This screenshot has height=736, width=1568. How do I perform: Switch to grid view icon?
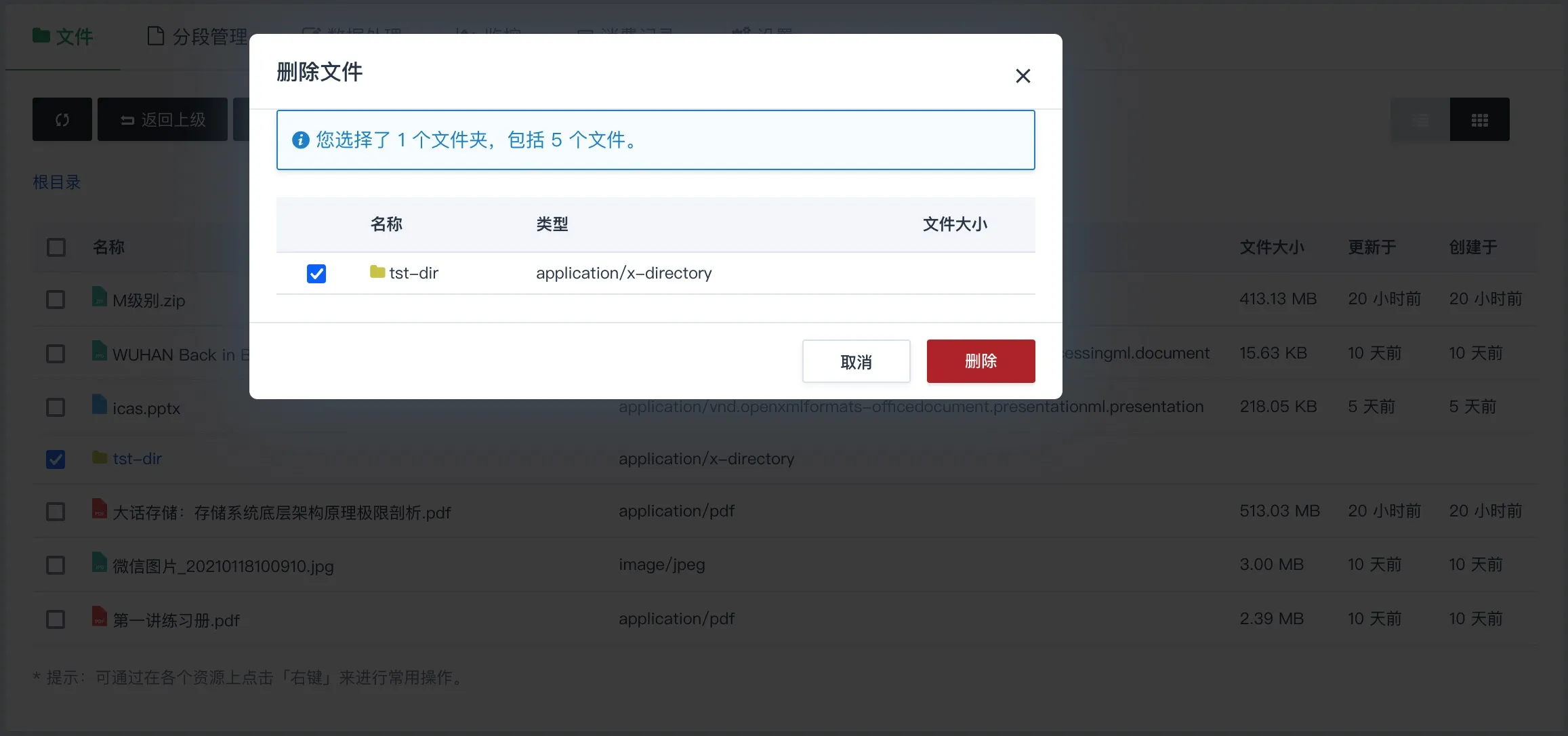(x=1479, y=120)
